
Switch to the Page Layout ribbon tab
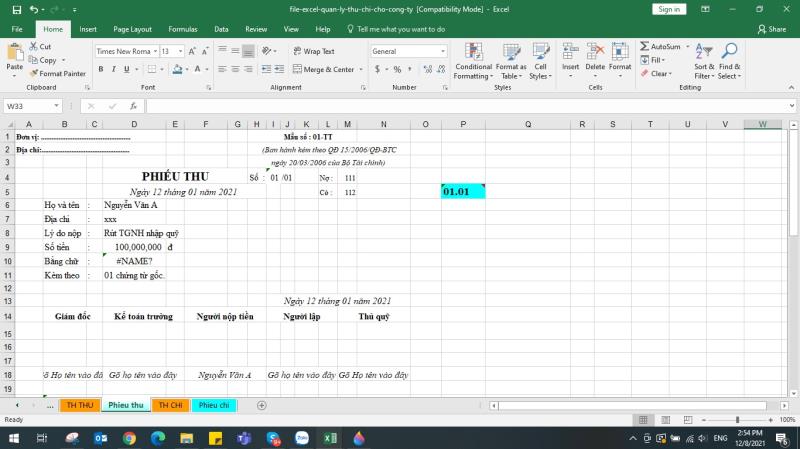pos(132,29)
